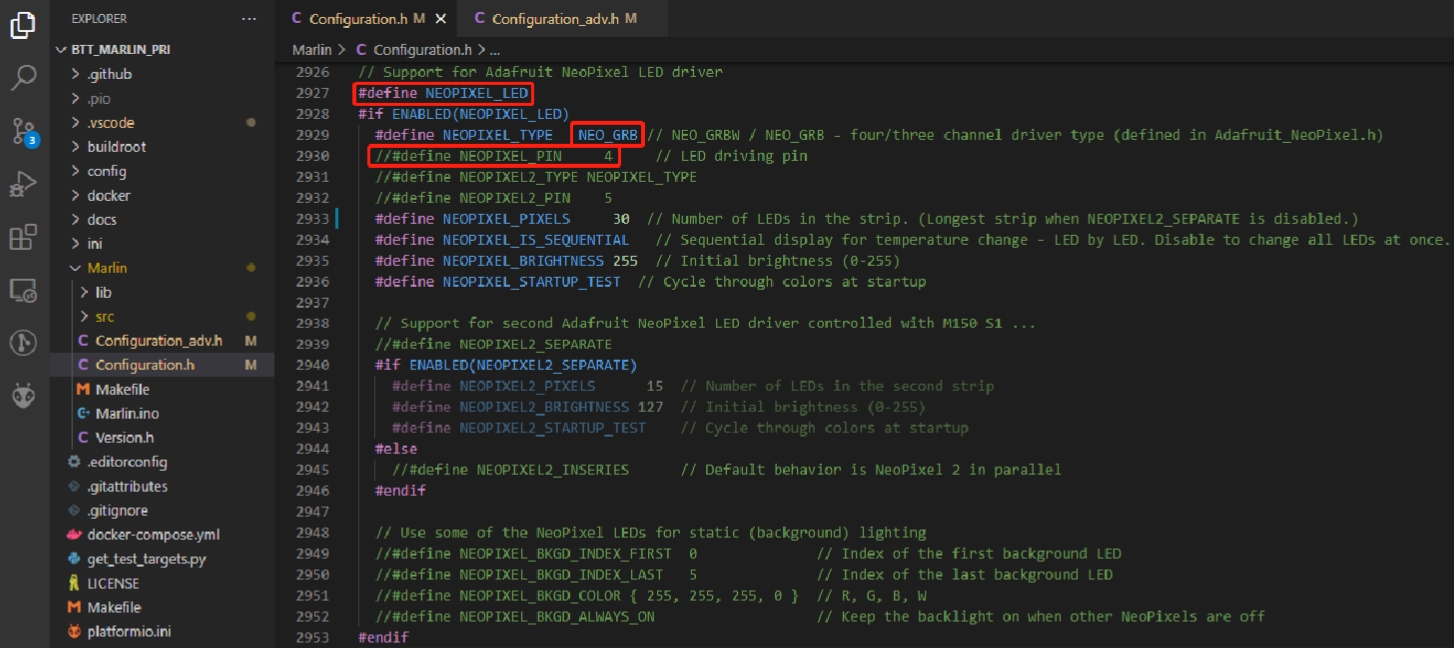Viewport: 1454px width, 648px height.
Task: Expand the src folder
Action: (105, 317)
